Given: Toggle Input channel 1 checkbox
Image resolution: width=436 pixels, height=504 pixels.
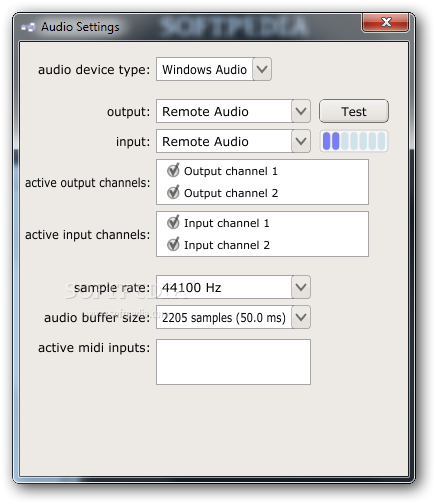Looking at the screenshot, I should click(173, 223).
